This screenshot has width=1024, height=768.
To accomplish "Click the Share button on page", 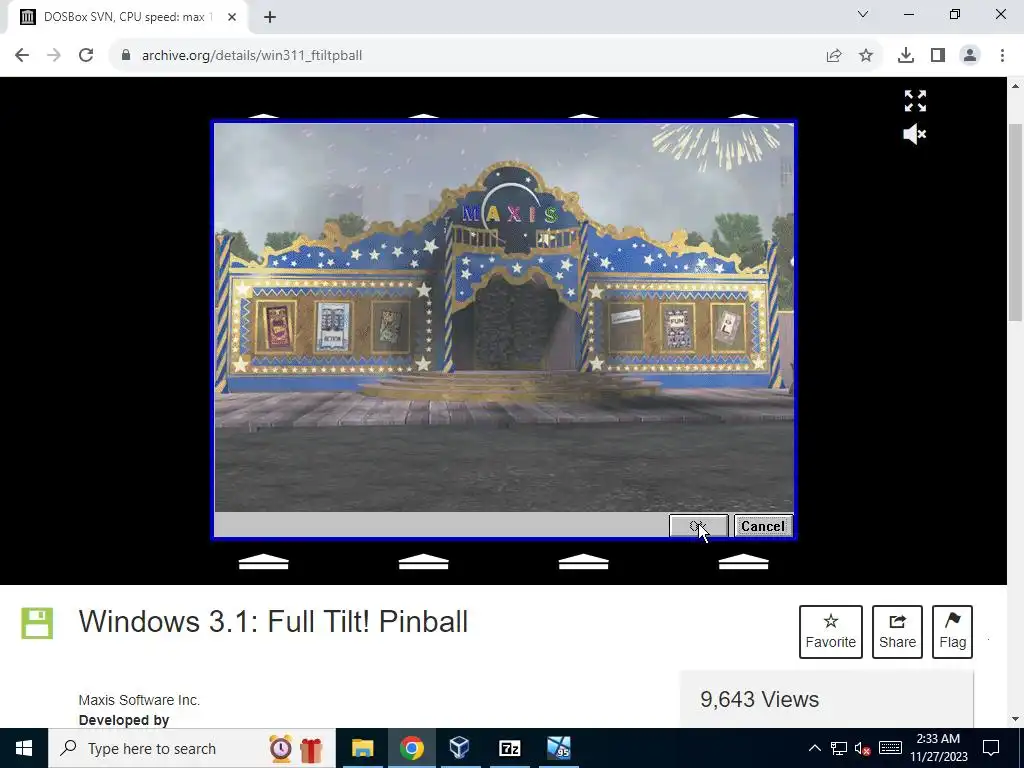I will click(x=897, y=632).
